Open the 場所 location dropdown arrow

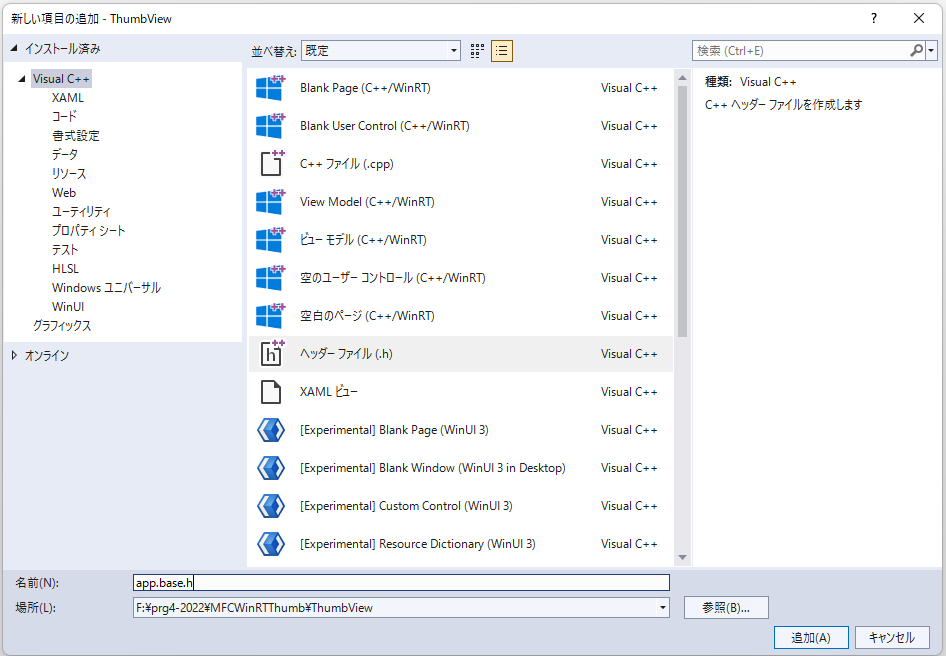[663, 608]
